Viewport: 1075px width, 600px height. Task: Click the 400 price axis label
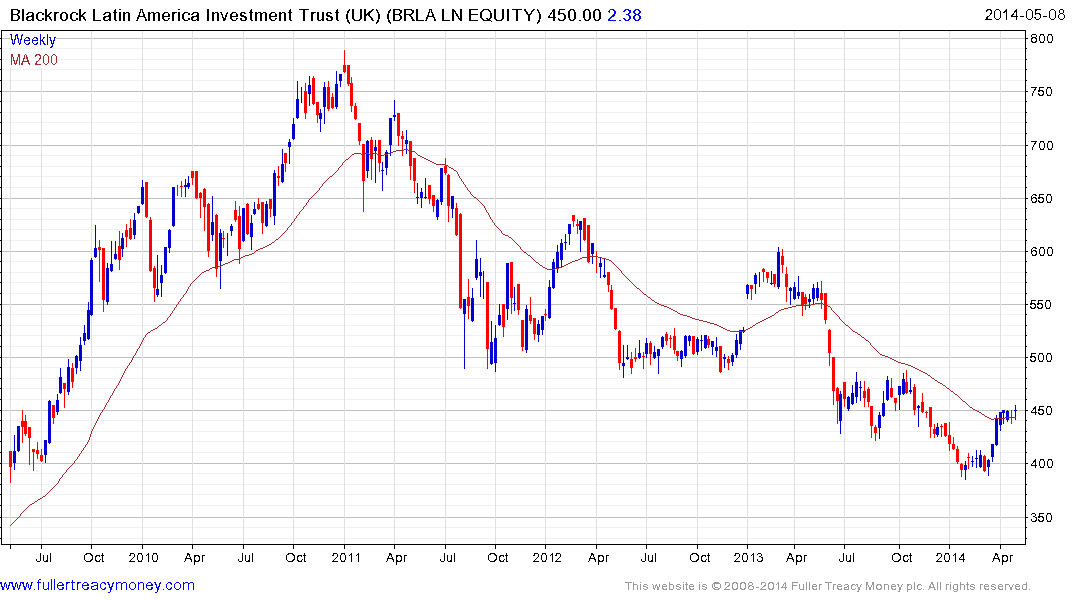pos(1041,464)
